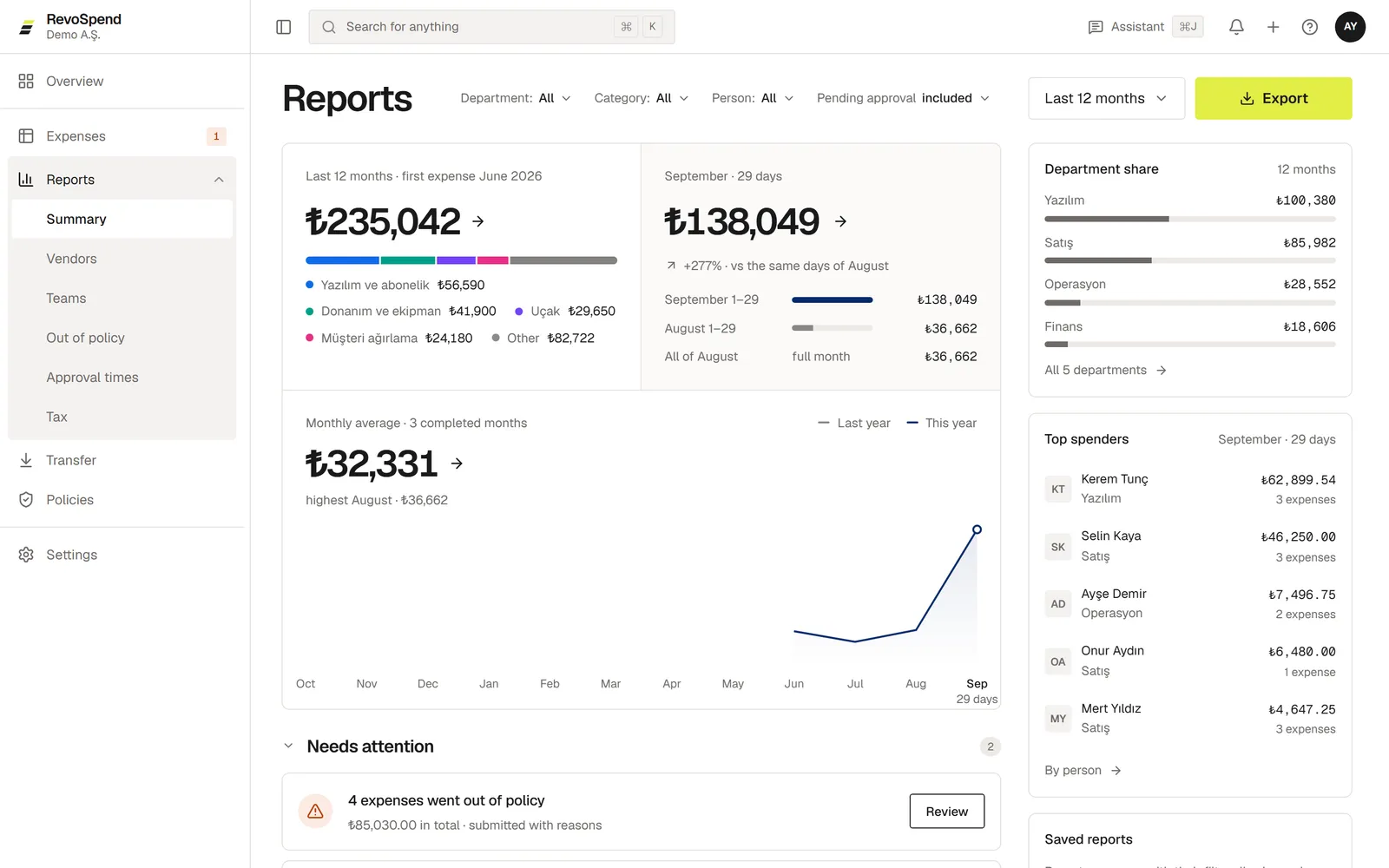Click the arrow next to ₺235,042
1389x868 pixels.
pos(478,221)
